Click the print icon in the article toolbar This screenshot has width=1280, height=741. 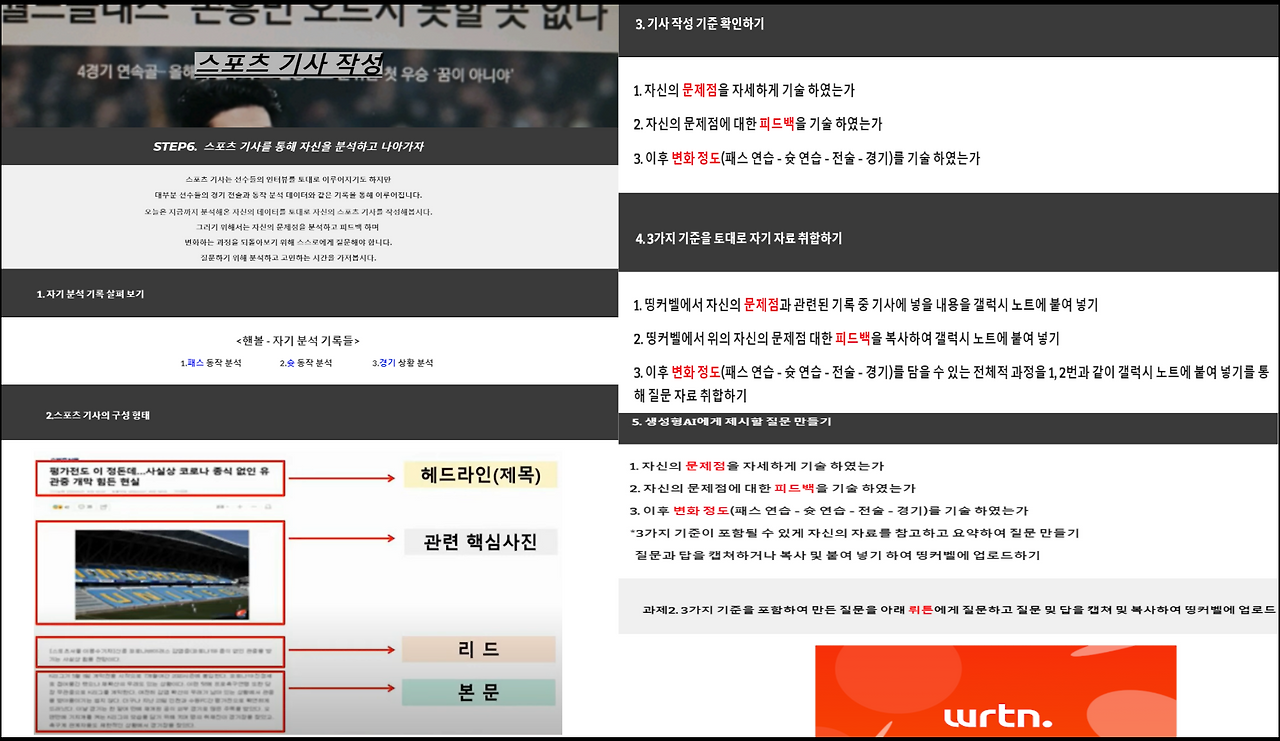267,505
